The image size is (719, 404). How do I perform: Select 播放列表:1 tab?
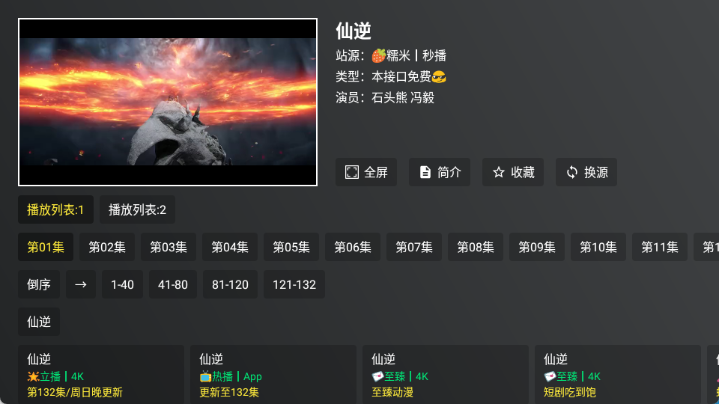tap(55, 210)
